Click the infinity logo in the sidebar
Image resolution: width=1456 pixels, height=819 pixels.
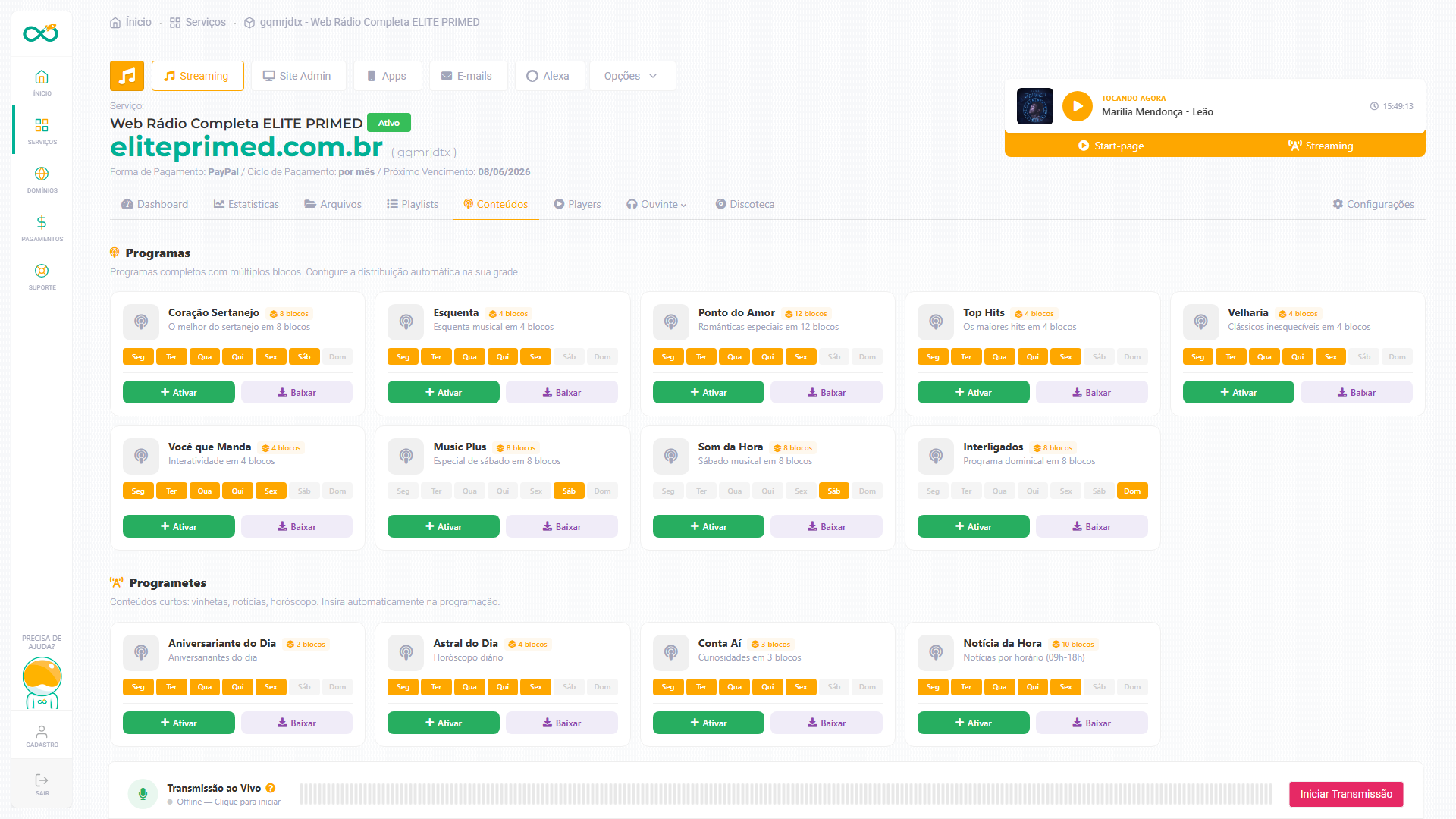pos(41,33)
